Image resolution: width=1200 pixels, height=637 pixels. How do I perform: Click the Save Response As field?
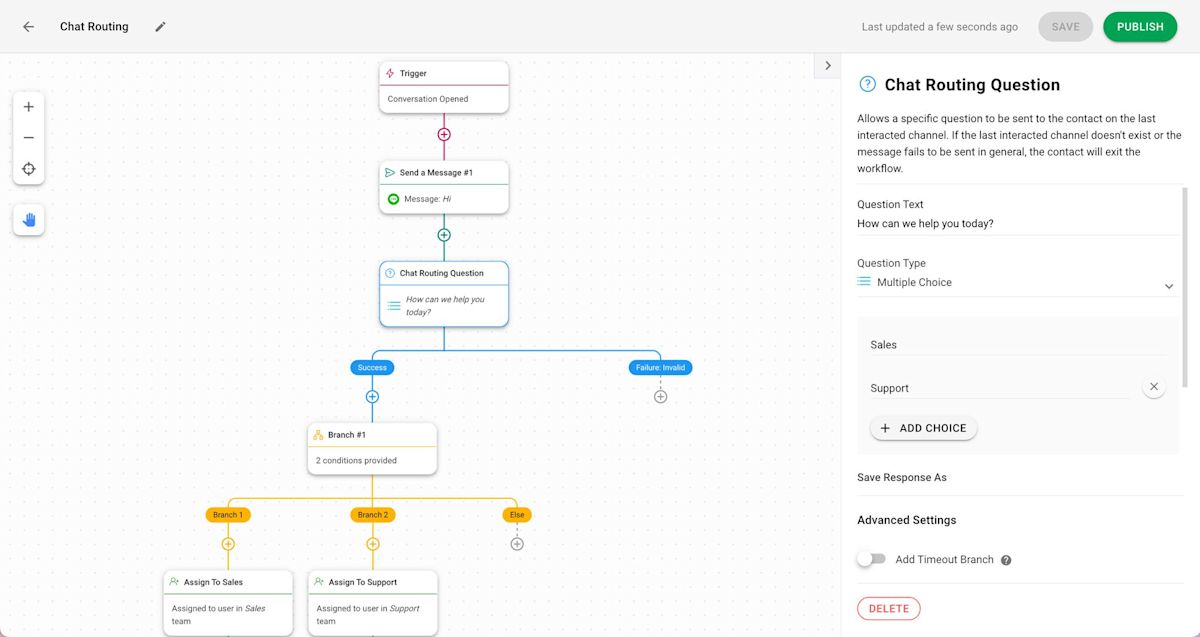(x=1018, y=478)
